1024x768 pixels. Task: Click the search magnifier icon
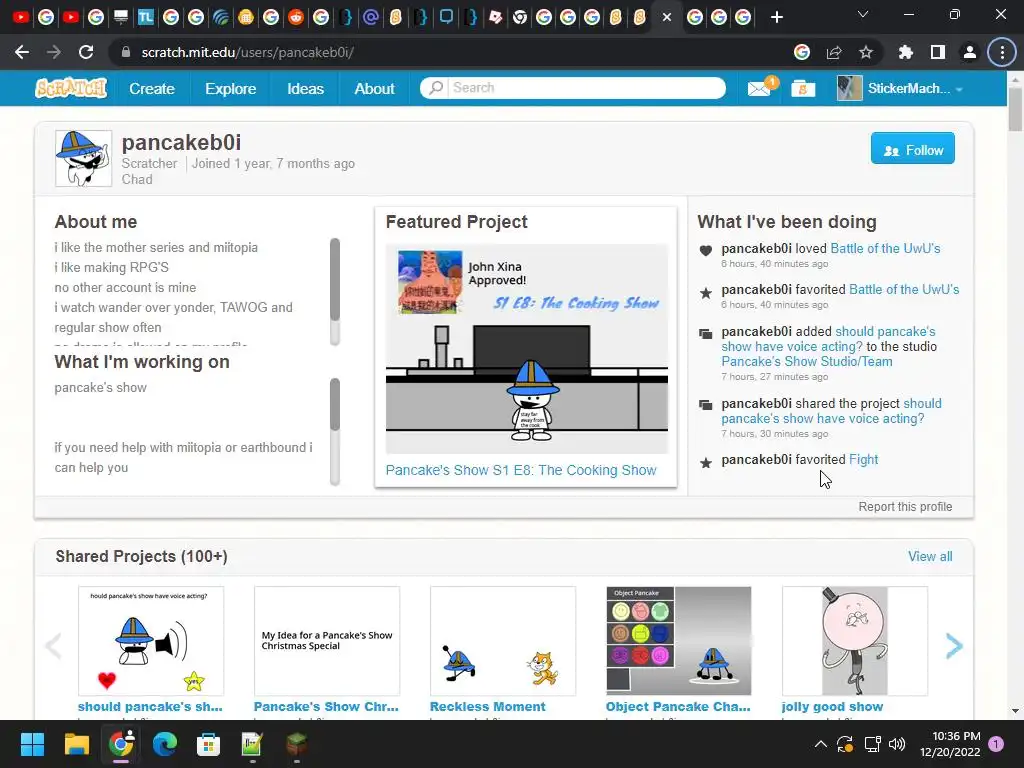pos(436,88)
